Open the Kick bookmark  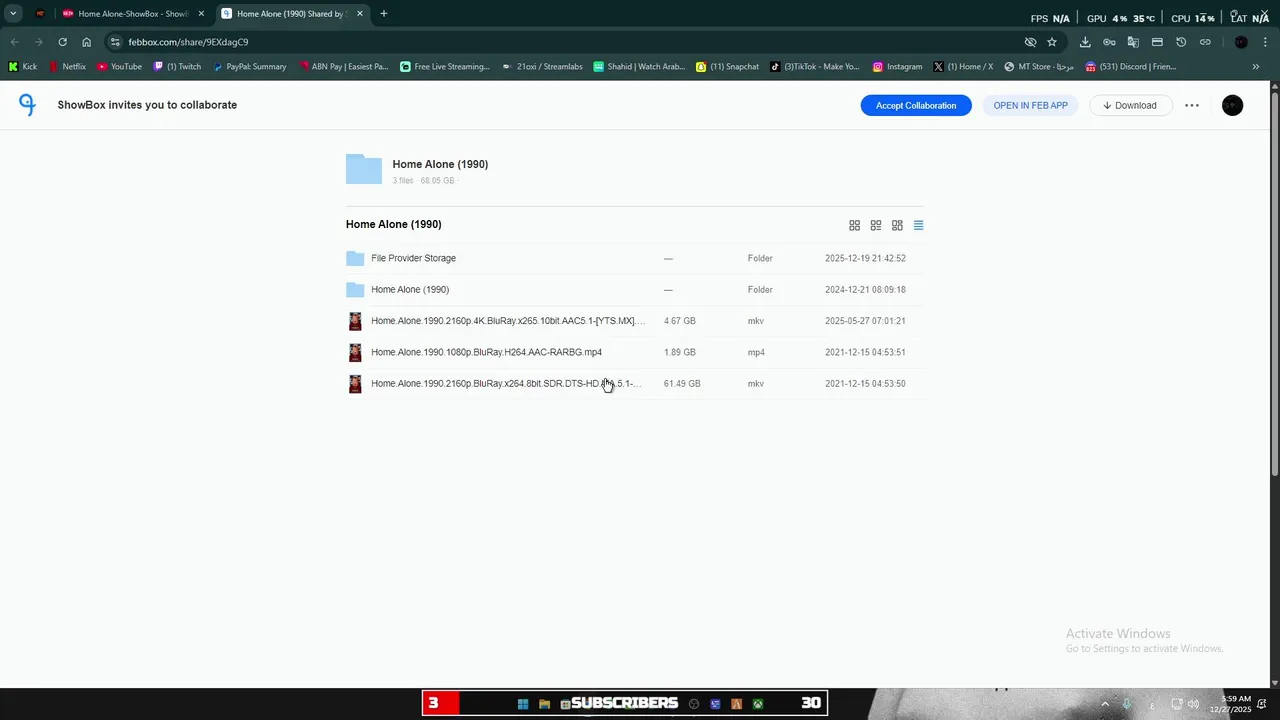pos(23,67)
